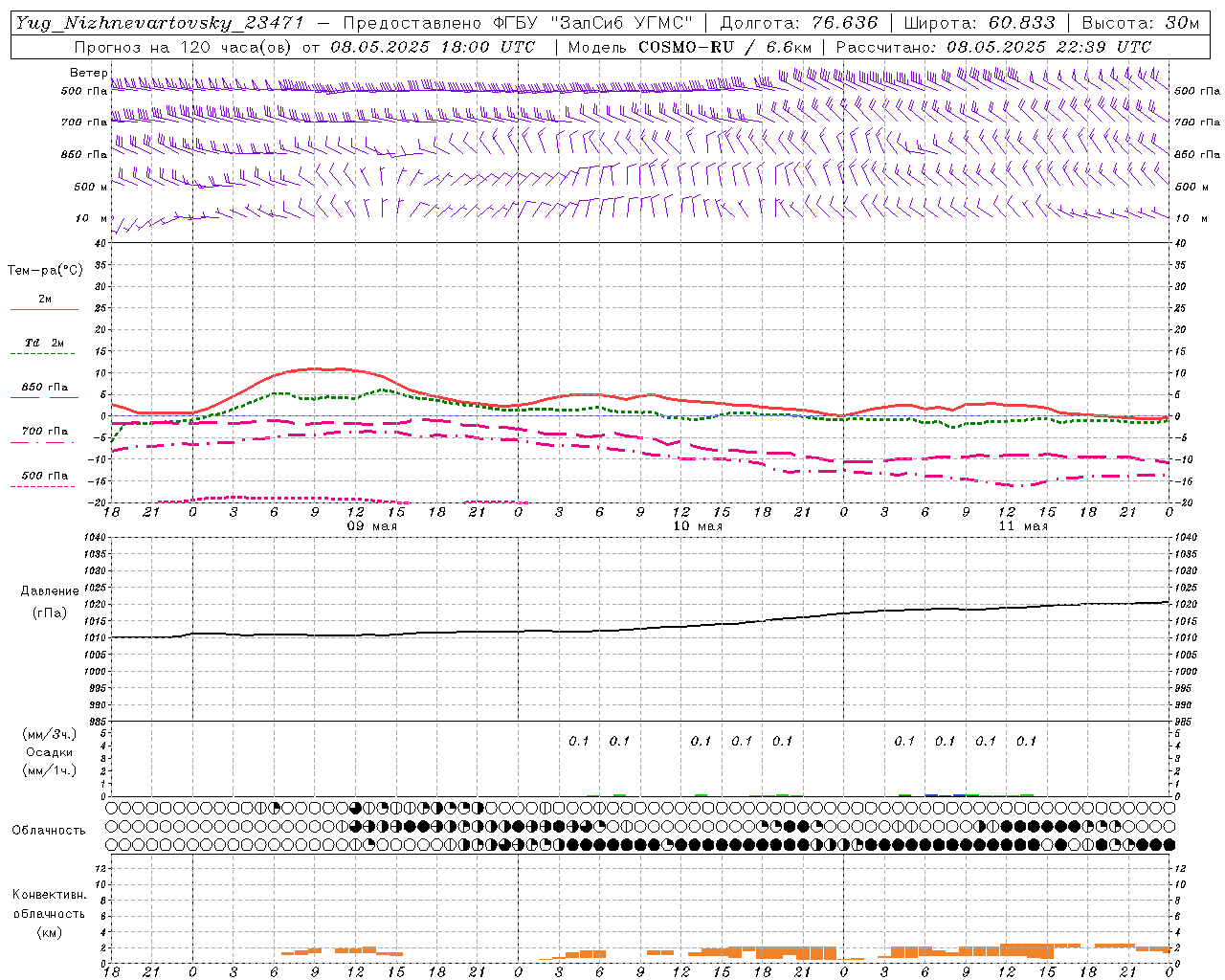The image size is (1225, 980).
Task: Click the Конвективн. облачность panel label
Action: (49, 903)
